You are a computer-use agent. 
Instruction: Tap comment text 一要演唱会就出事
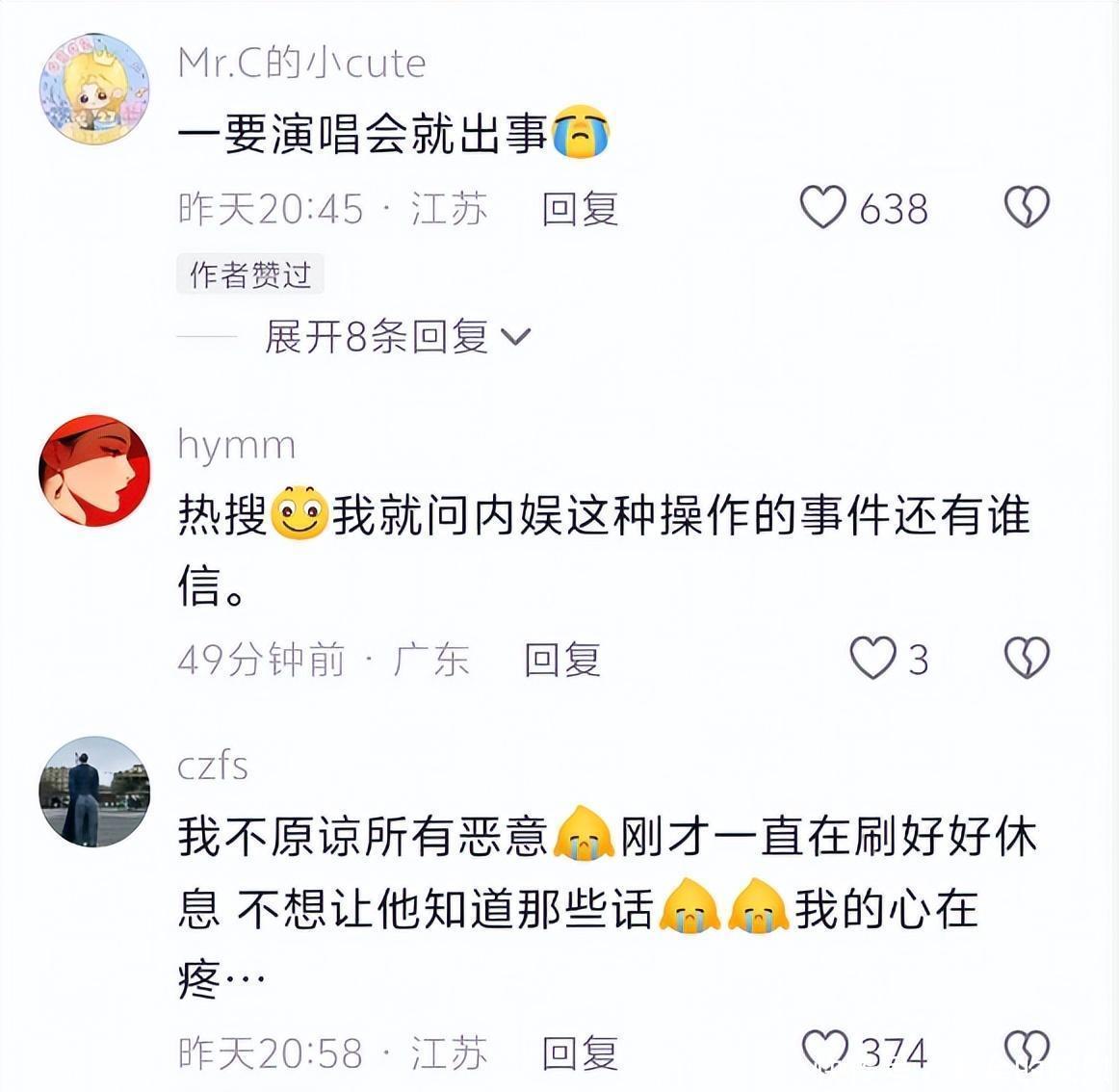[362, 133]
